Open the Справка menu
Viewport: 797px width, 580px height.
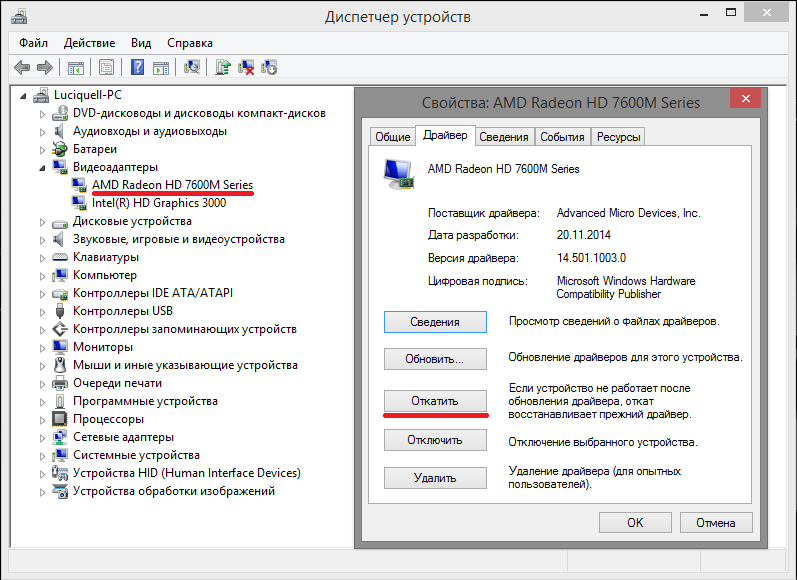190,43
